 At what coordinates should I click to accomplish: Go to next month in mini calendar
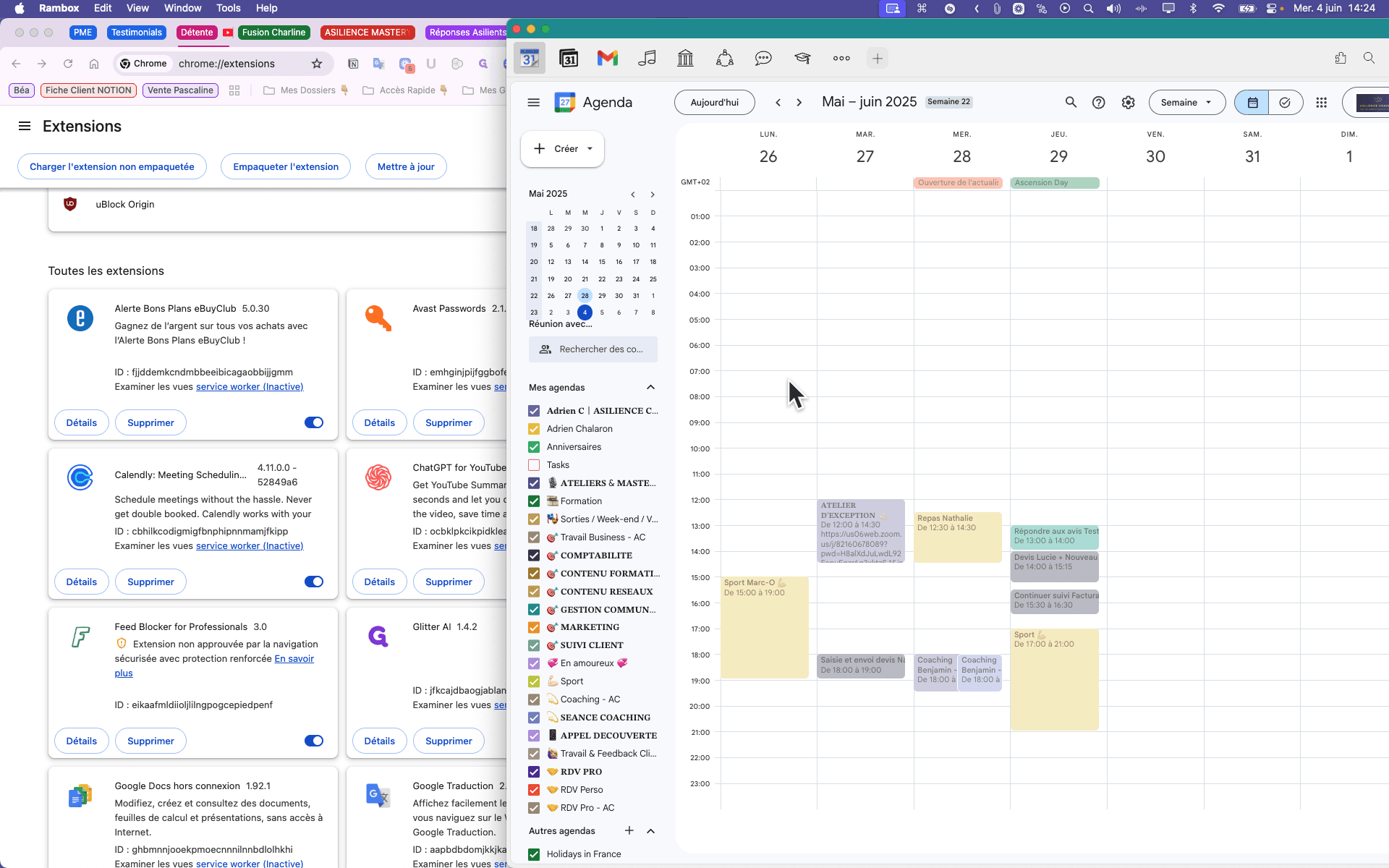pos(653,195)
